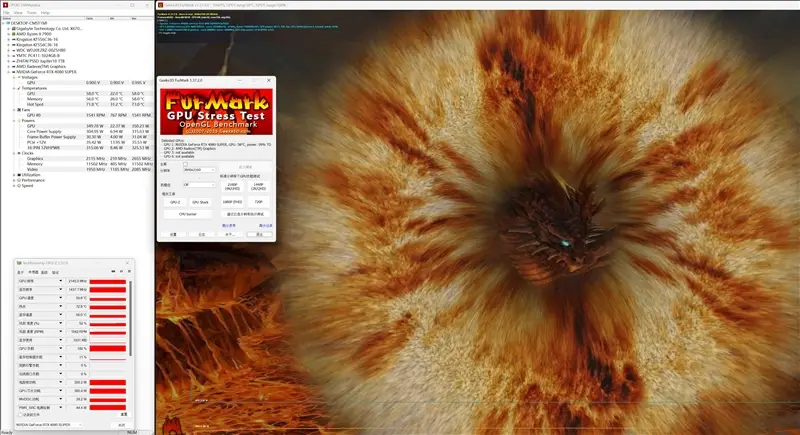Click the Fans category icon
Viewport: 800px width, 435px height.
point(19,110)
